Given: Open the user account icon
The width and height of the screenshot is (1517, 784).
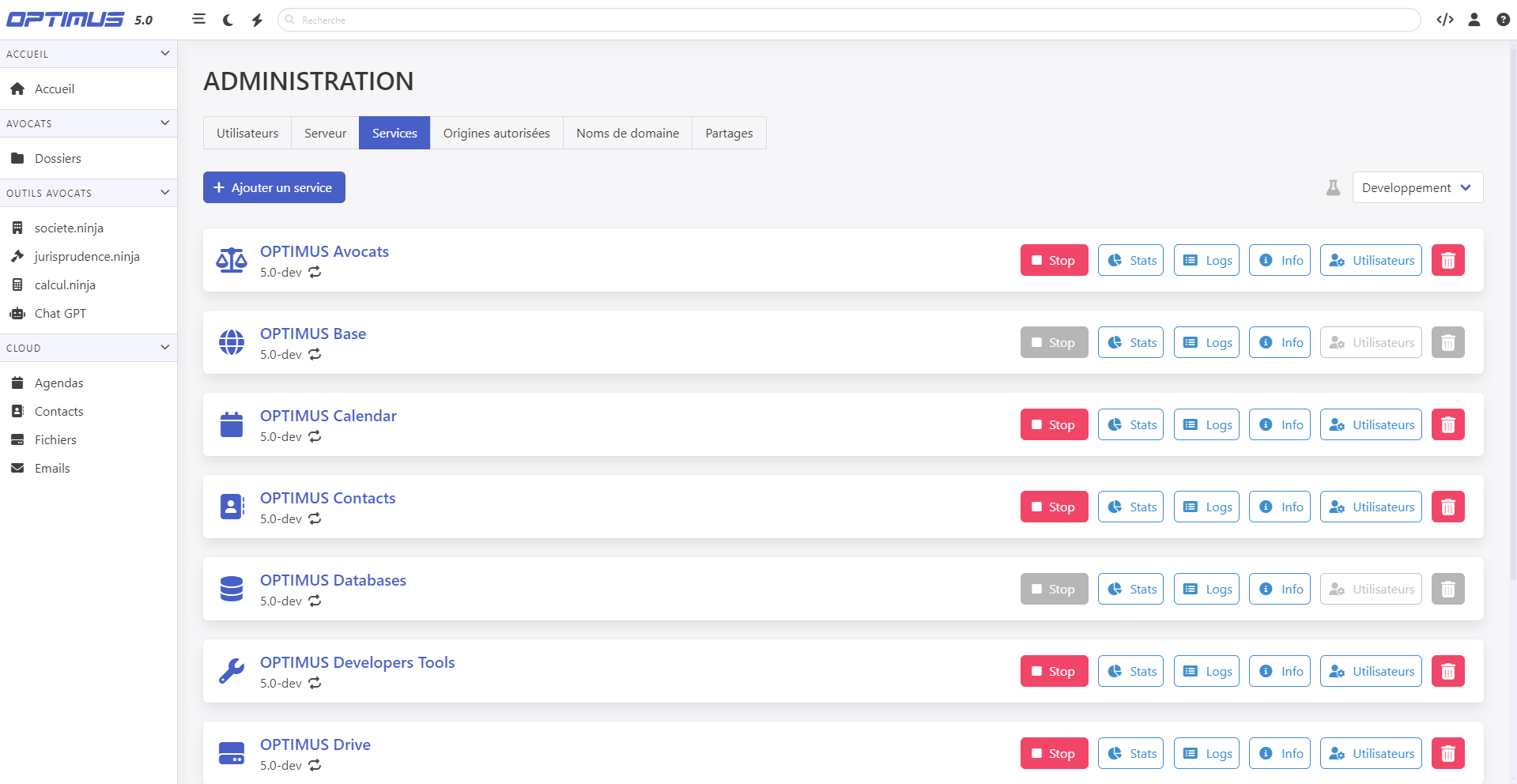Looking at the screenshot, I should coord(1474,20).
